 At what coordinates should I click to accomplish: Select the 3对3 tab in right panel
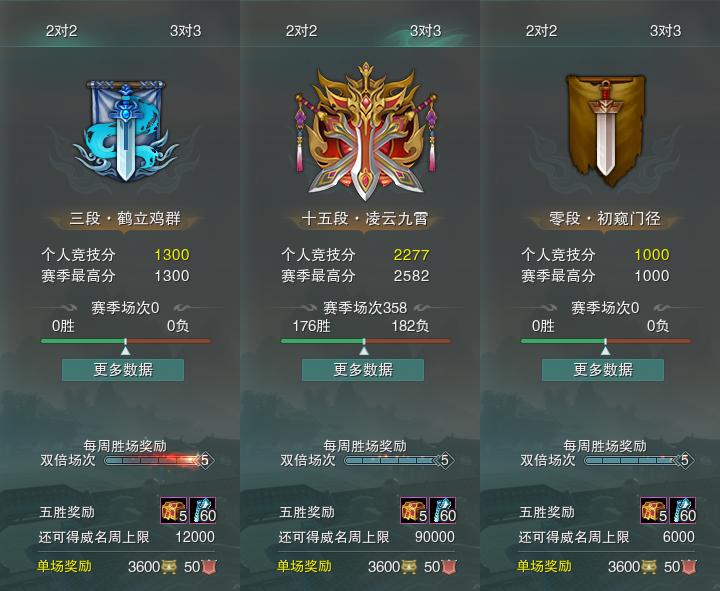click(665, 31)
